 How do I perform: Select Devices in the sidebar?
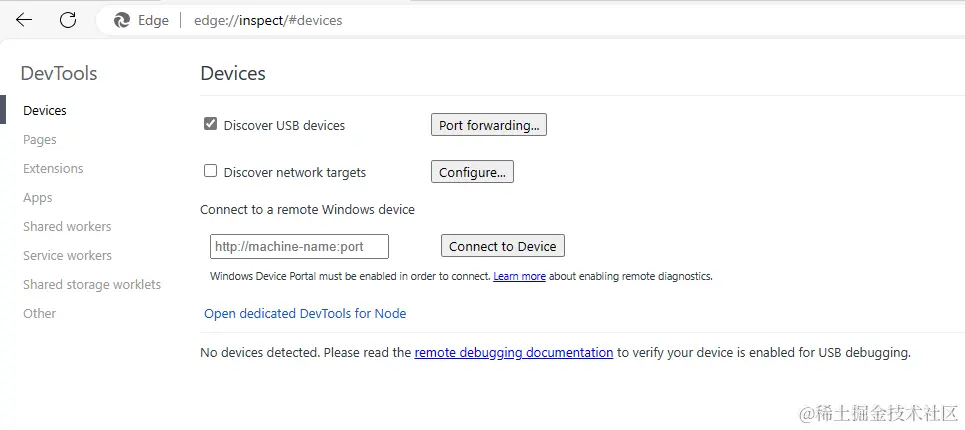point(45,111)
